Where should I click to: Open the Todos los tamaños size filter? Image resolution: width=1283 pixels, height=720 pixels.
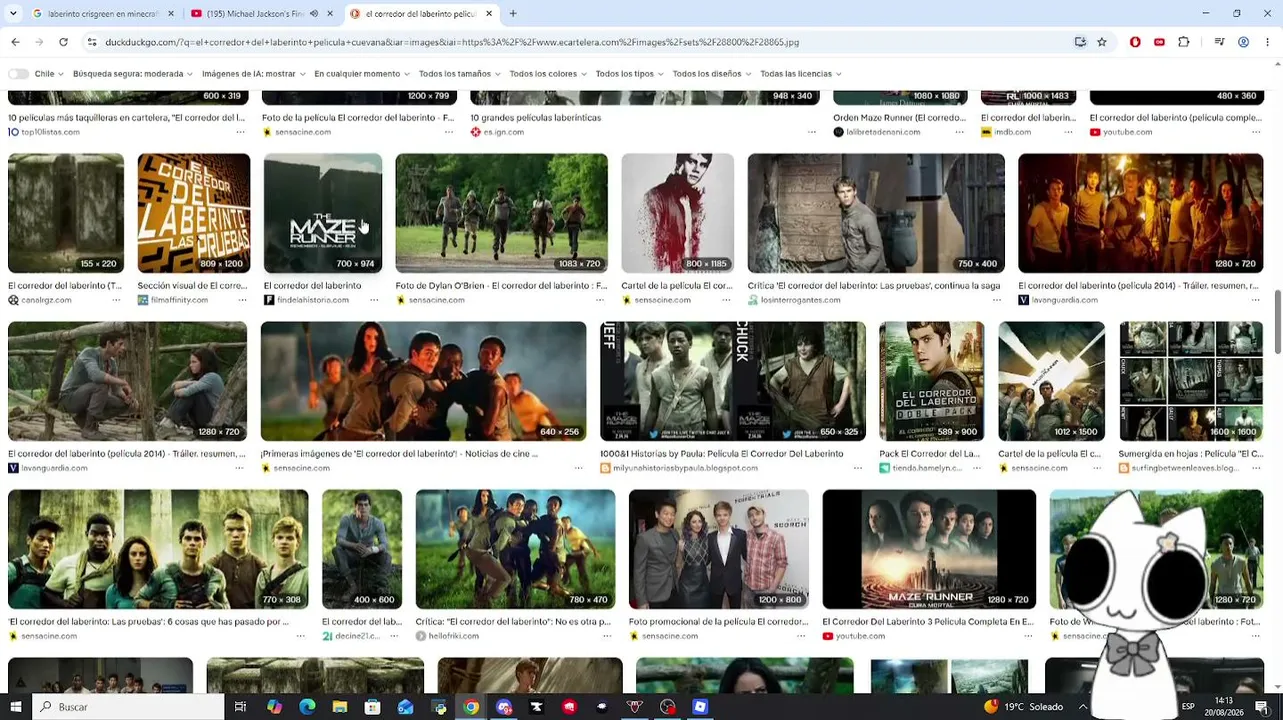pos(459,74)
